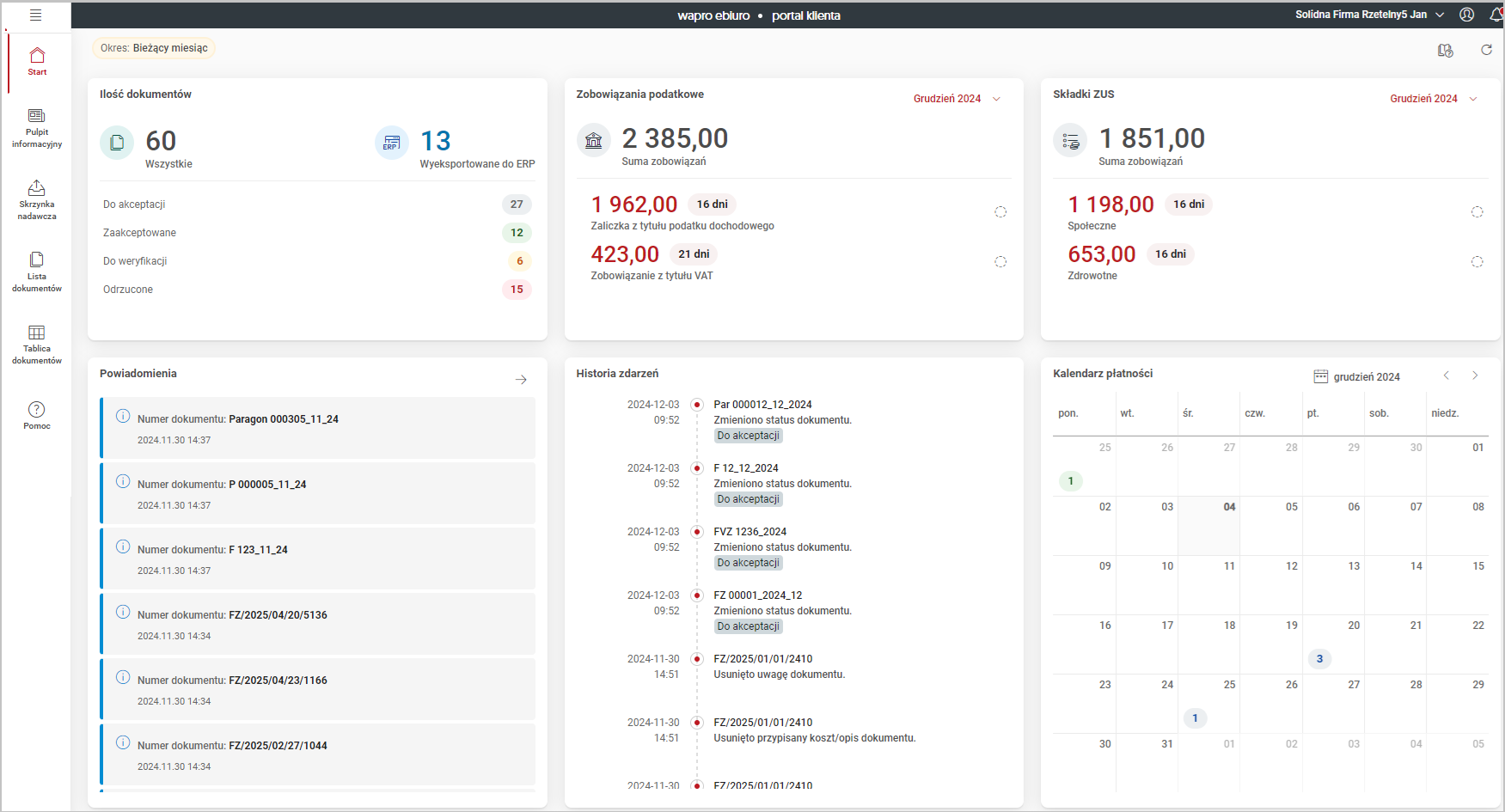The image size is (1505, 812).
Task: Click the refresh icon at top right
Action: coord(1486,50)
